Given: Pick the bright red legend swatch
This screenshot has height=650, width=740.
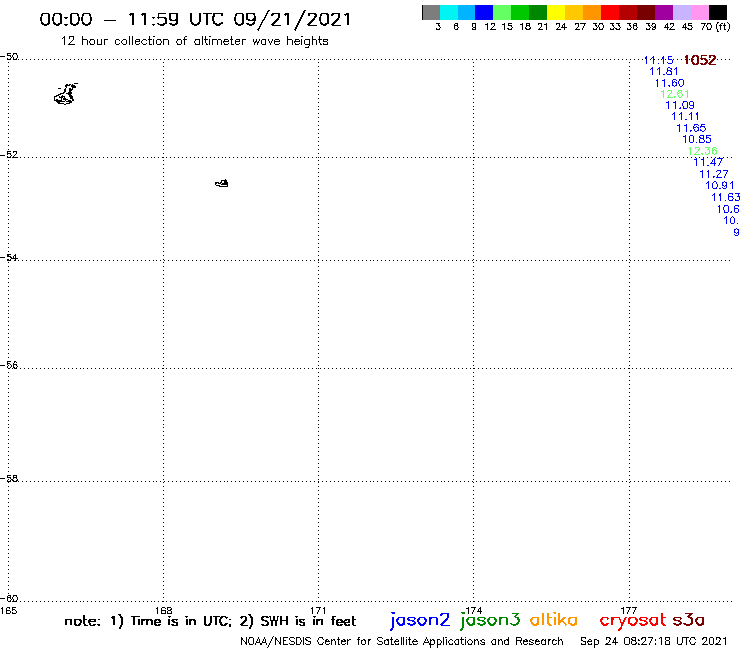Looking at the screenshot, I should coord(610,12).
